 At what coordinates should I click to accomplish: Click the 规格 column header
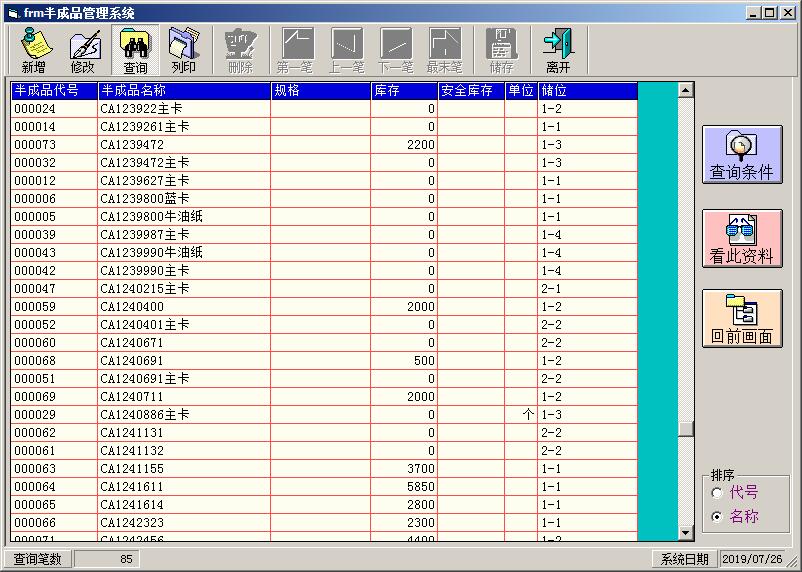321,91
